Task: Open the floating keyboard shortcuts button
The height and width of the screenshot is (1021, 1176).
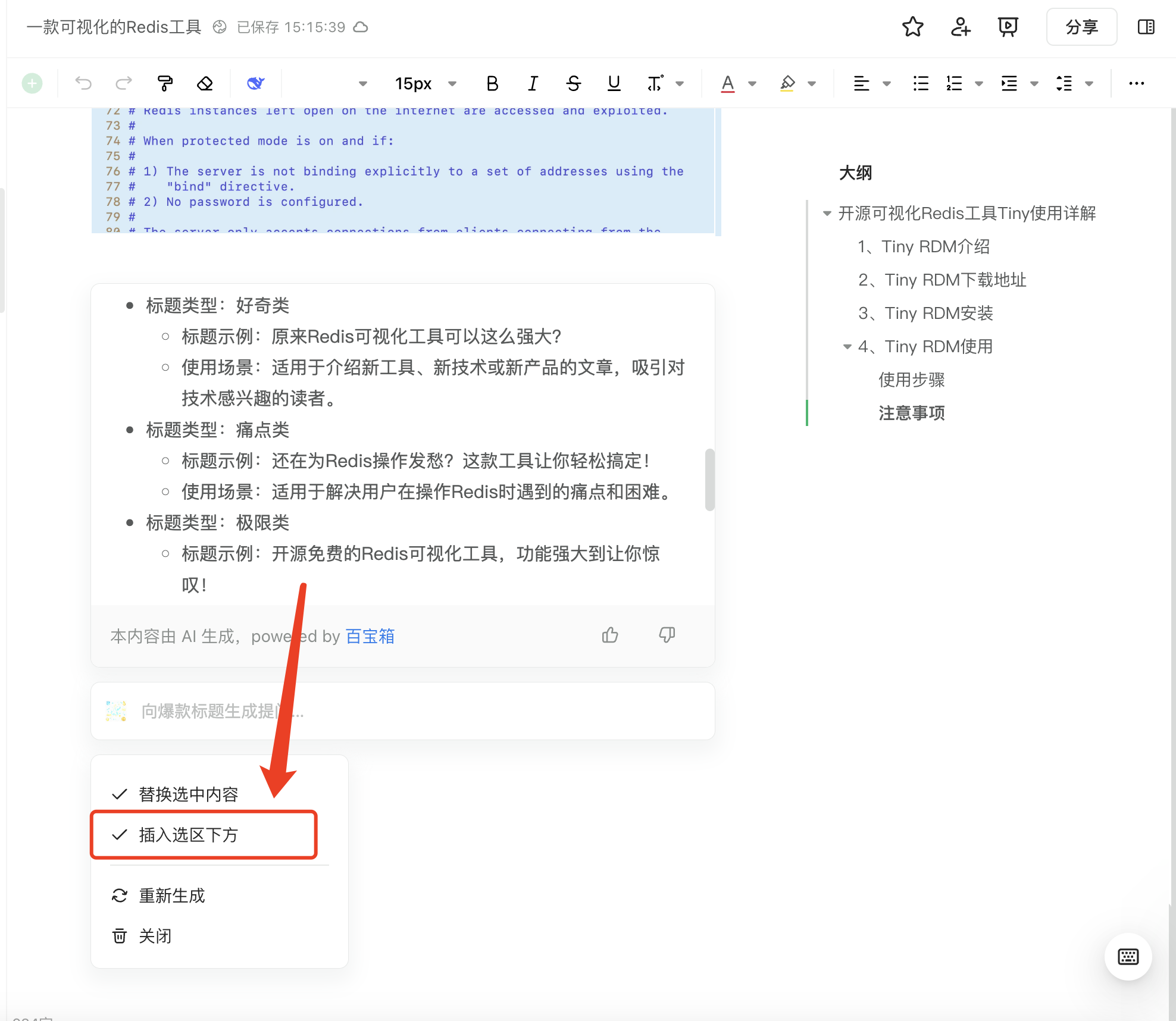Action: pyautogui.click(x=1128, y=957)
